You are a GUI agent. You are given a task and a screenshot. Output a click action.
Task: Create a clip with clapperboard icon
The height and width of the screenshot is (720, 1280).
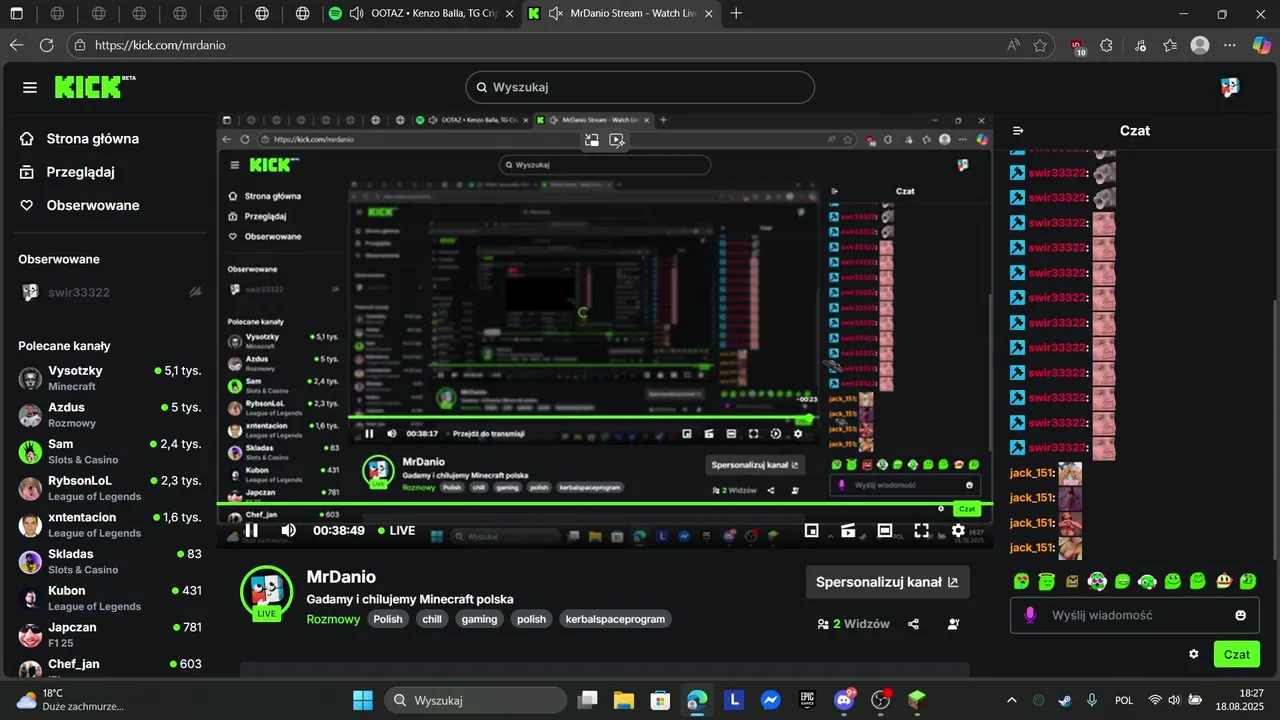[x=848, y=530]
